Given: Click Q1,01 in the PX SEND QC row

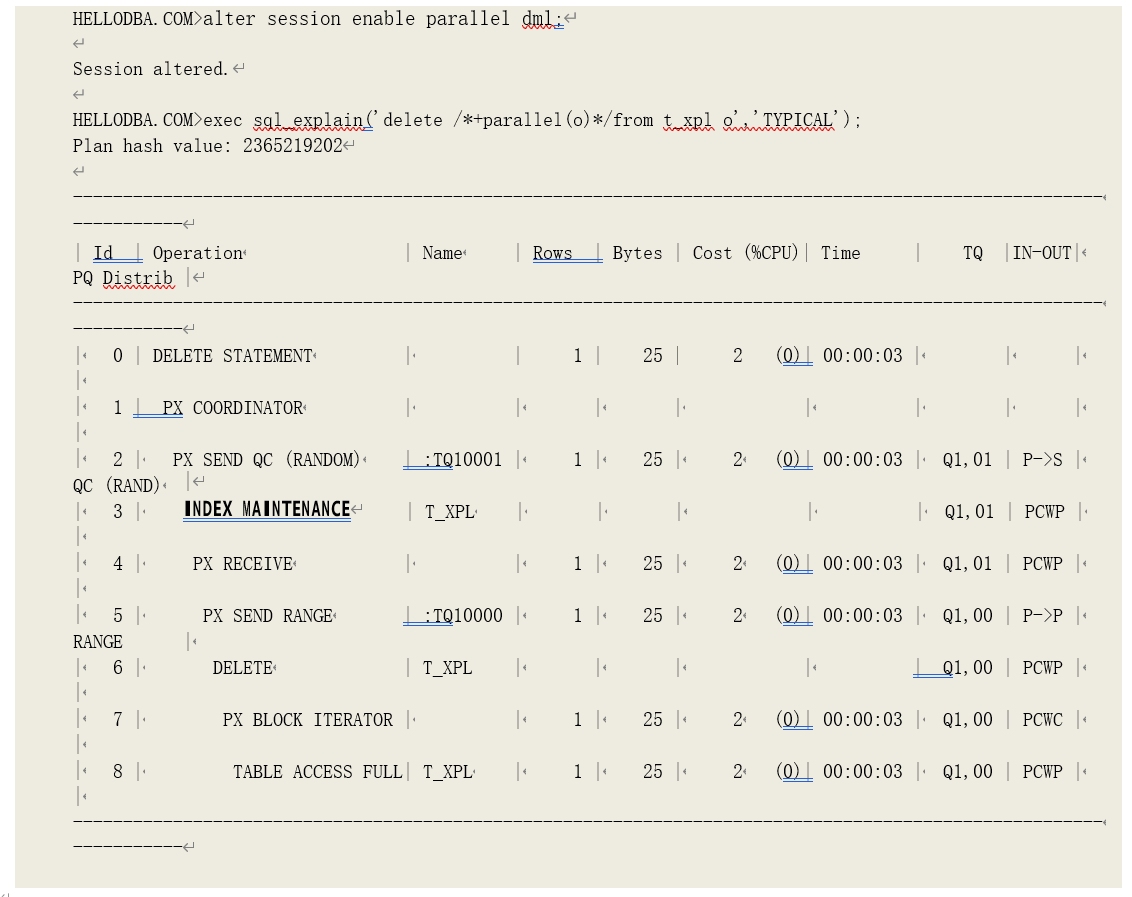Looking at the screenshot, I should pos(967,460).
